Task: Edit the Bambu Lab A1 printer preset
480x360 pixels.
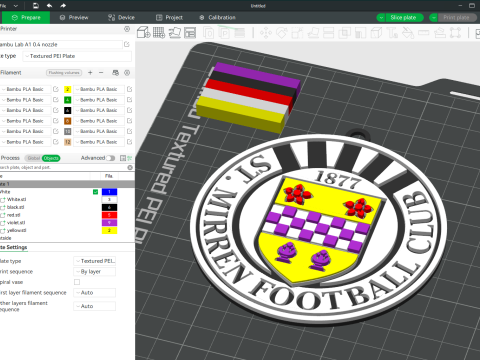Action: click(x=127, y=44)
